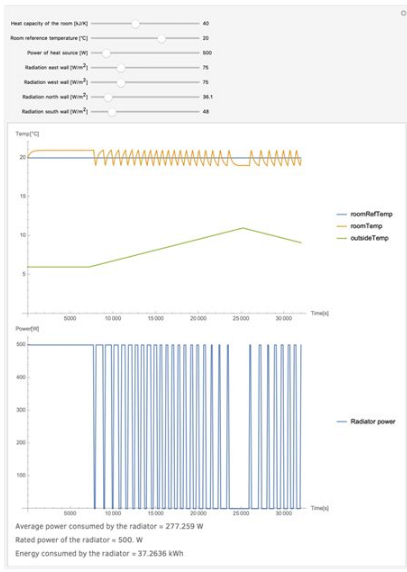Click the north wall radiation value 36.1
This screenshot has width=407, height=572.
[208, 97]
